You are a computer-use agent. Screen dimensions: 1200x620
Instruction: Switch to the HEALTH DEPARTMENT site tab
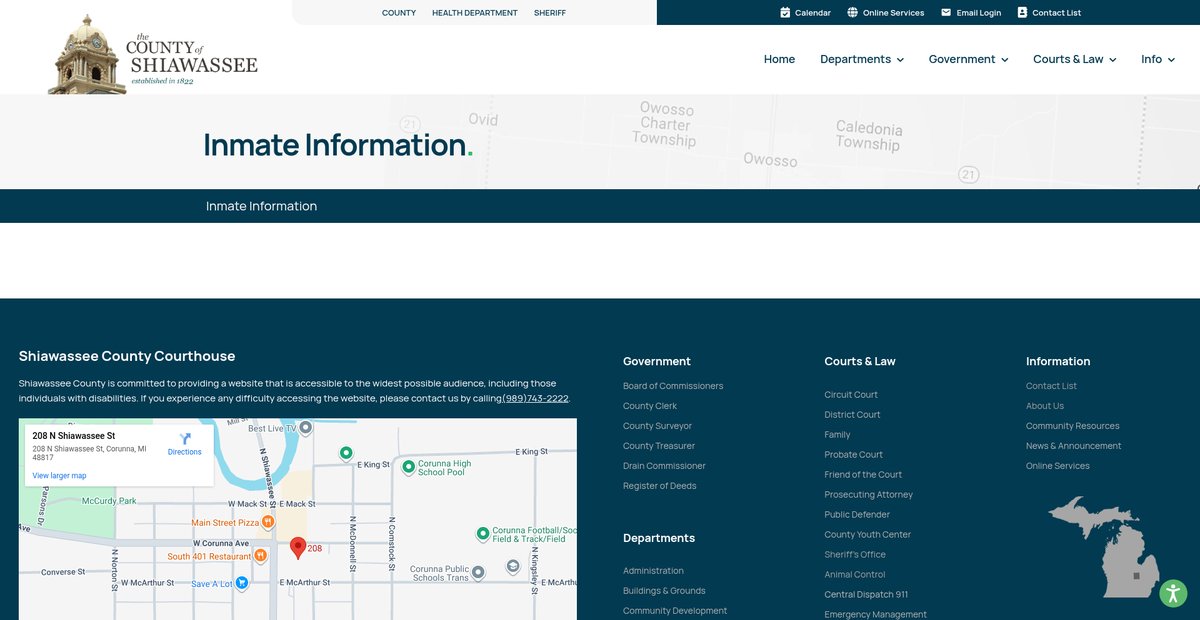point(475,13)
